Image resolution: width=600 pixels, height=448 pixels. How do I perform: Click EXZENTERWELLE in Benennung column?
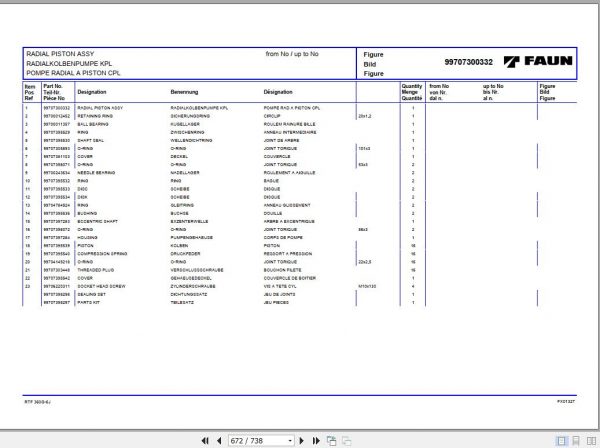pos(189,222)
